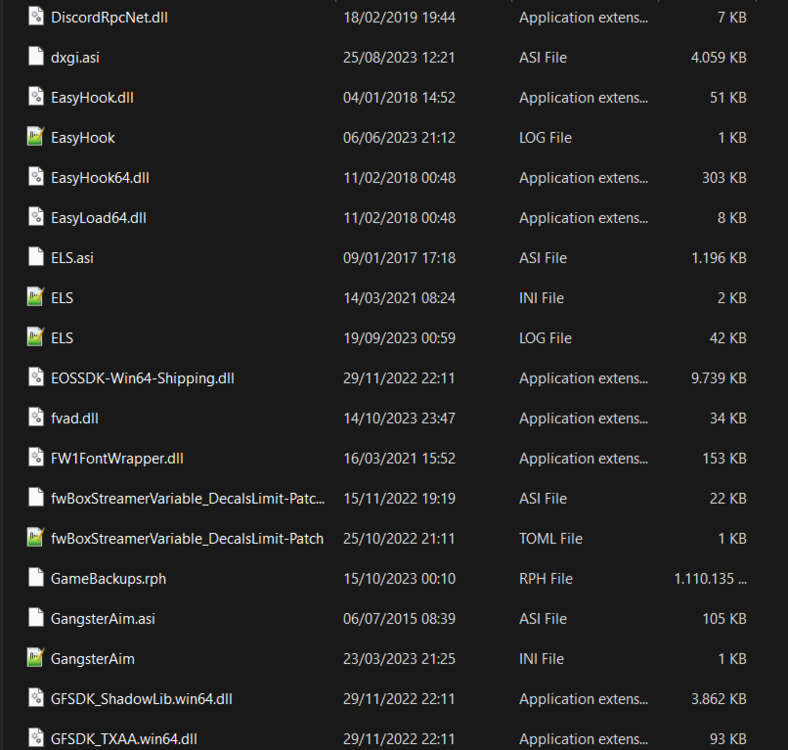
Task: Click the EasyHook.dll file name
Action: pyautogui.click(x=92, y=98)
